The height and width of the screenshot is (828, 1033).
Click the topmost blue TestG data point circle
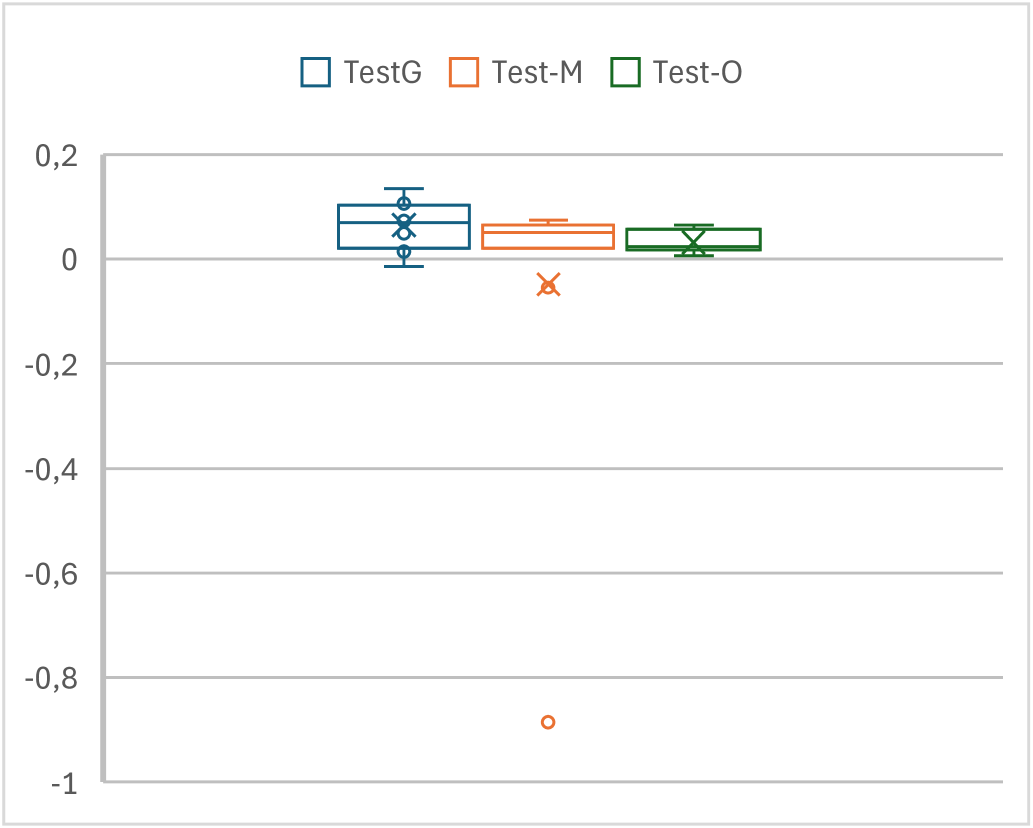tap(404, 204)
